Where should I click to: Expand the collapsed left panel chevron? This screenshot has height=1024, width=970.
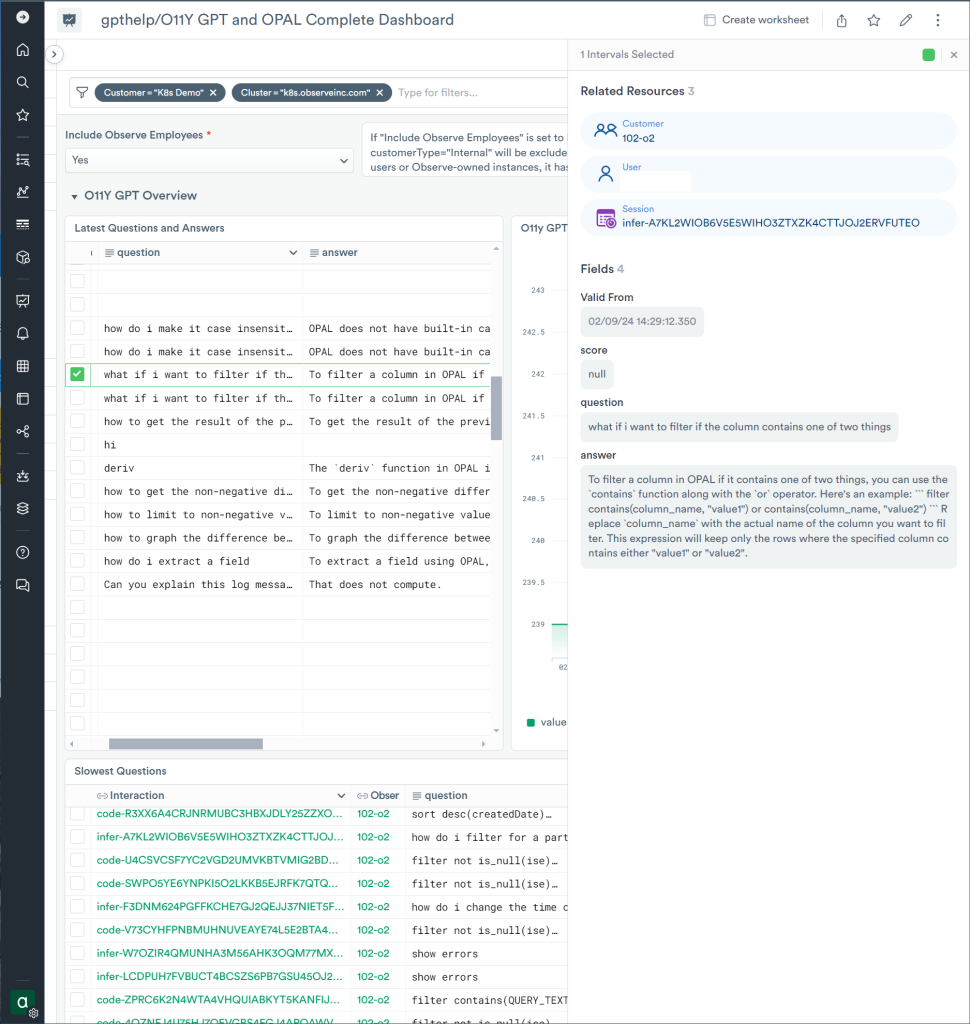(54, 54)
